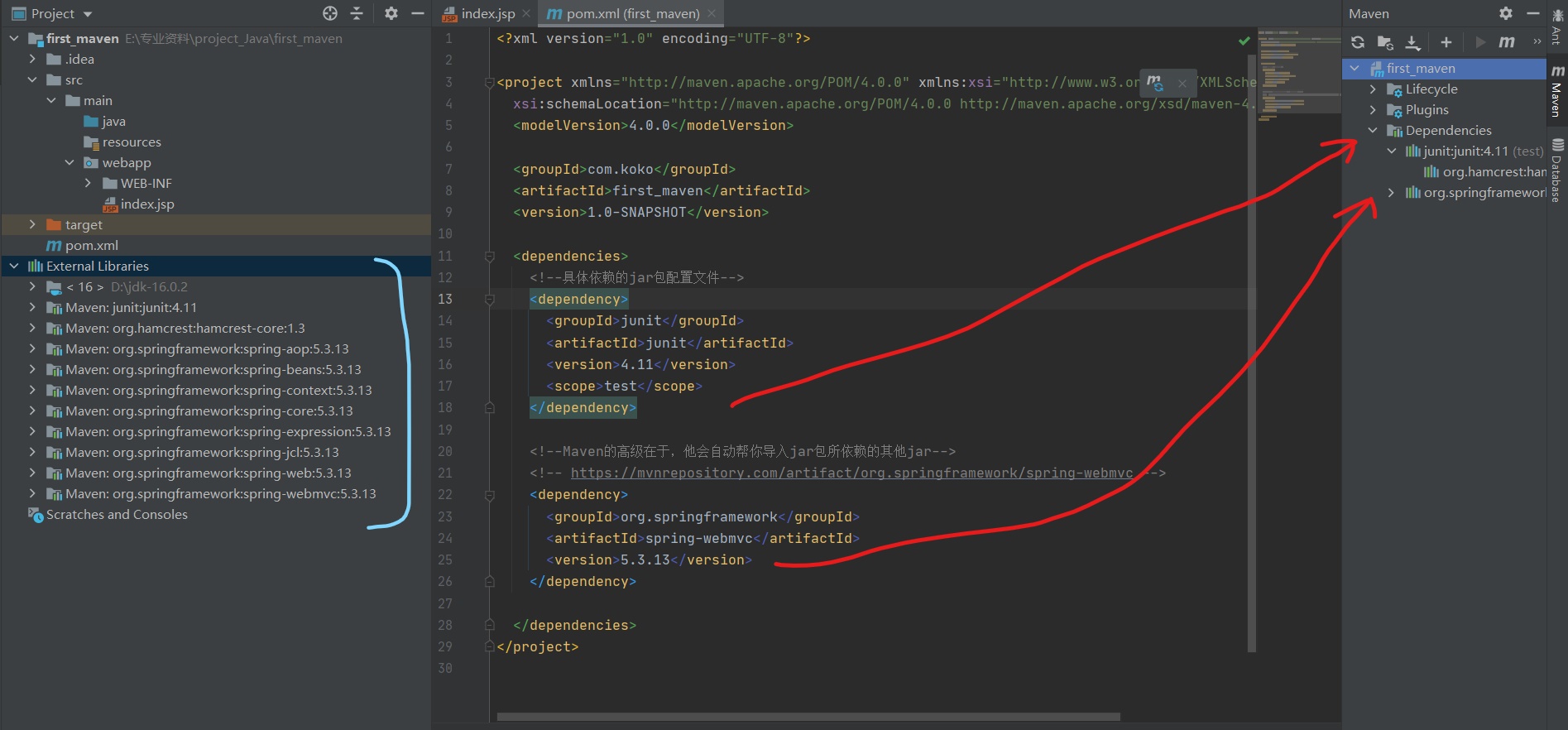Open Maven panel settings gear
1568x730 pixels.
[1506, 13]
